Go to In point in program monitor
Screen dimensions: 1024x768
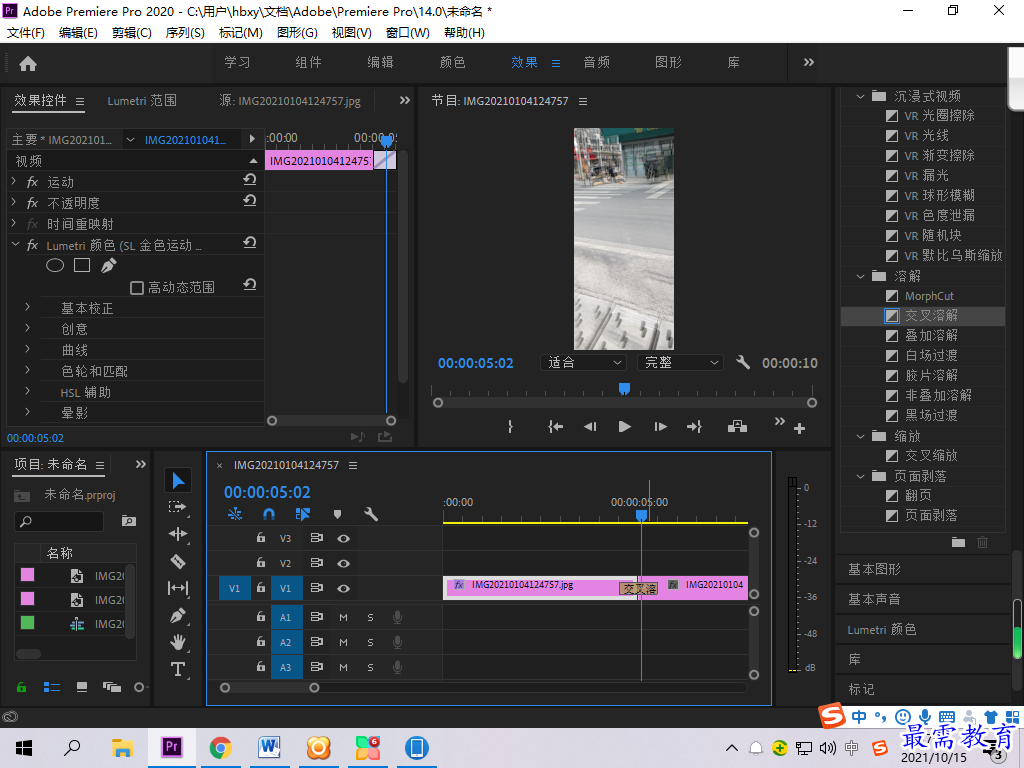point(555,426)
